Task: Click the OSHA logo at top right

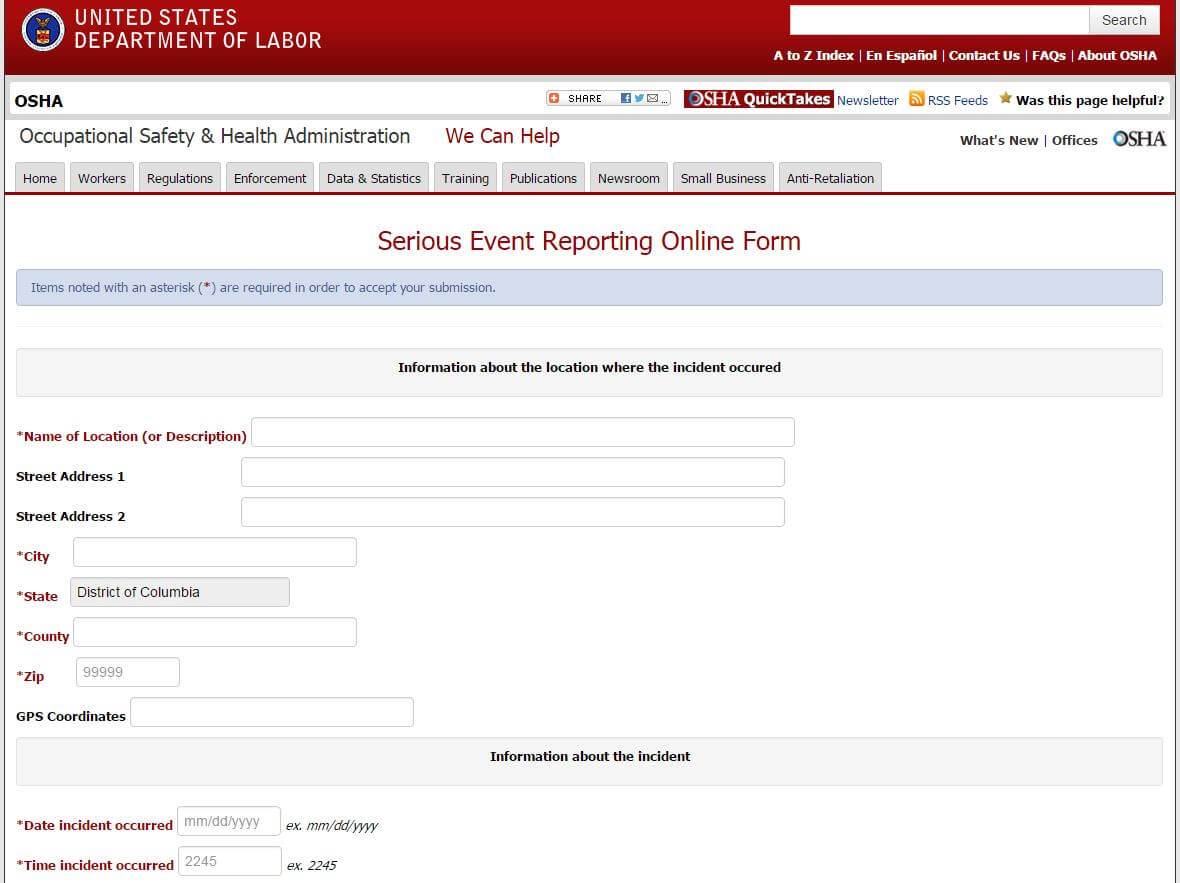Action: point(1139,139)
